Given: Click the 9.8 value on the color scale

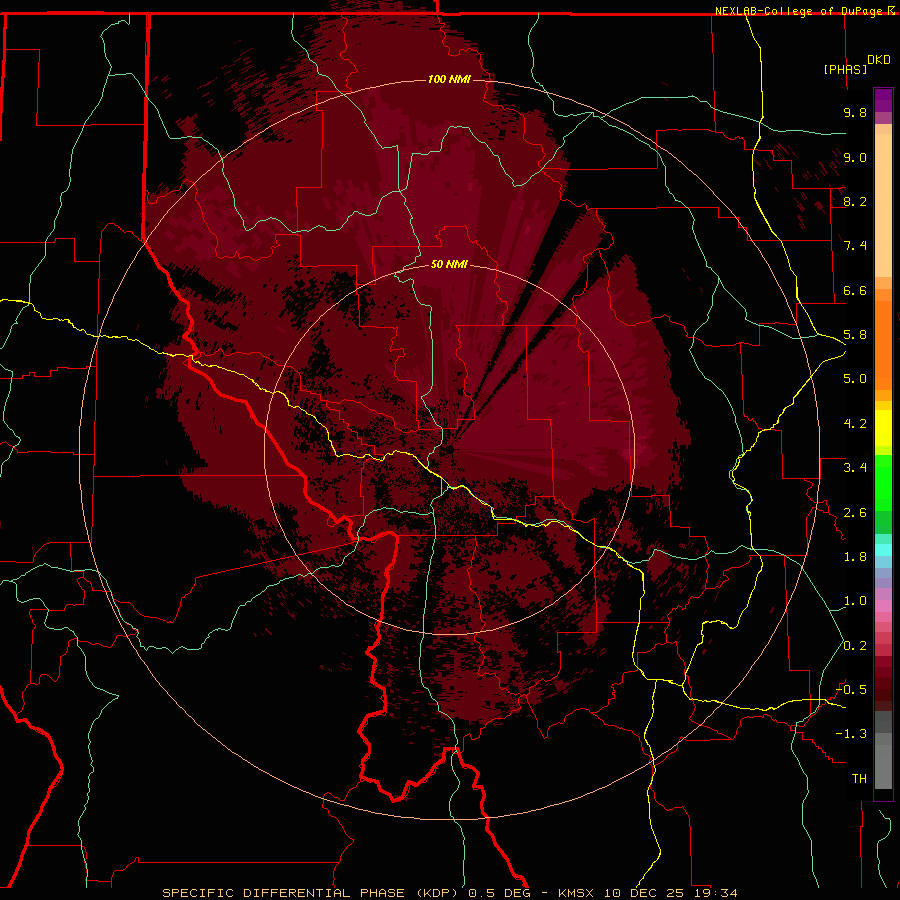Looking at the screenshot, I should 855,112.
